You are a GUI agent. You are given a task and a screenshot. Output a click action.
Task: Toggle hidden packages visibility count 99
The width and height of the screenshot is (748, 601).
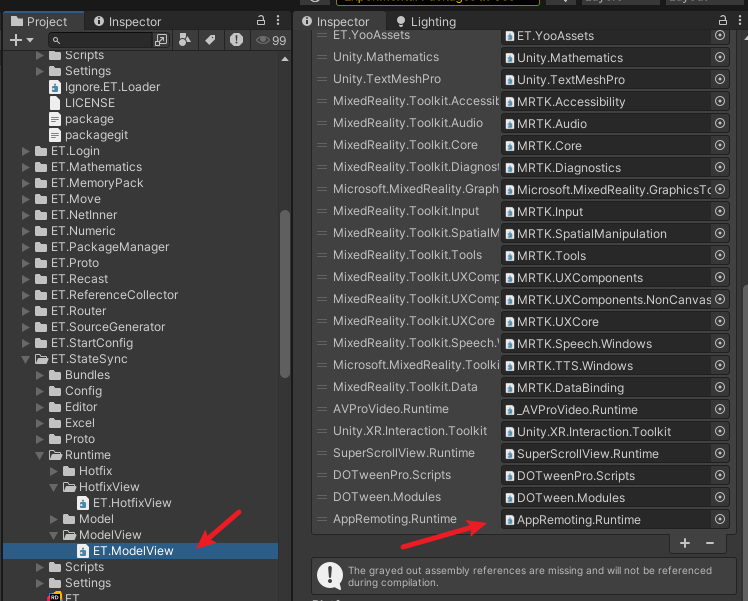271,40
